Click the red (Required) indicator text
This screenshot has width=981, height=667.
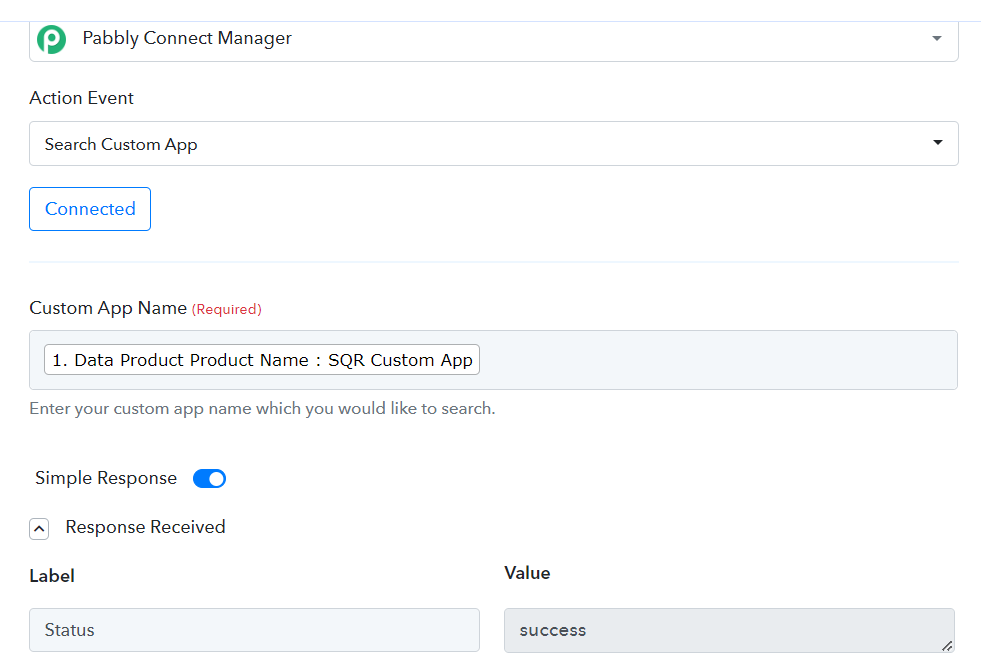click(226, 309)
